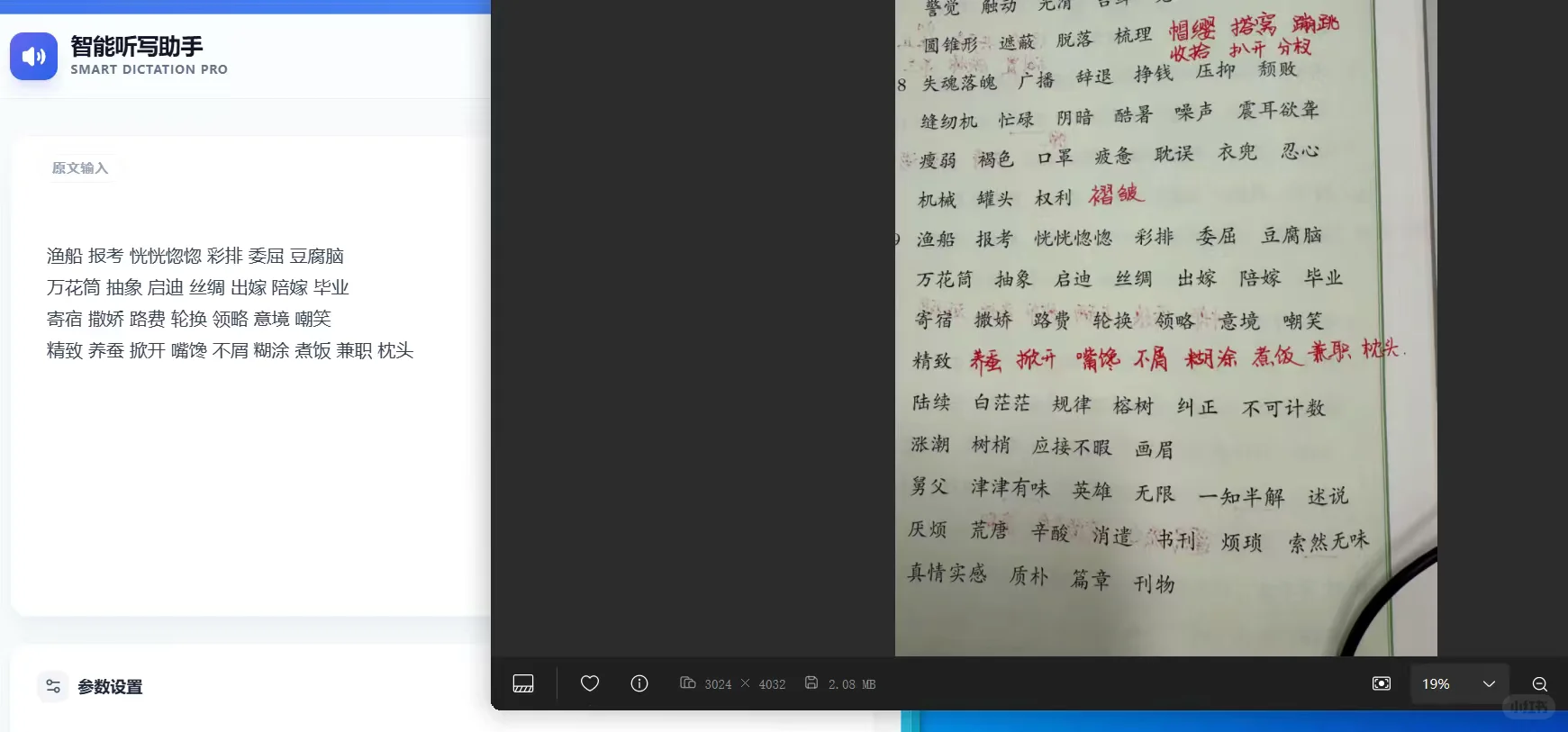This screenshot has width=1568, height=732.
Task: Click the 智能听写助手 app title
Action: tap(137, 46)
